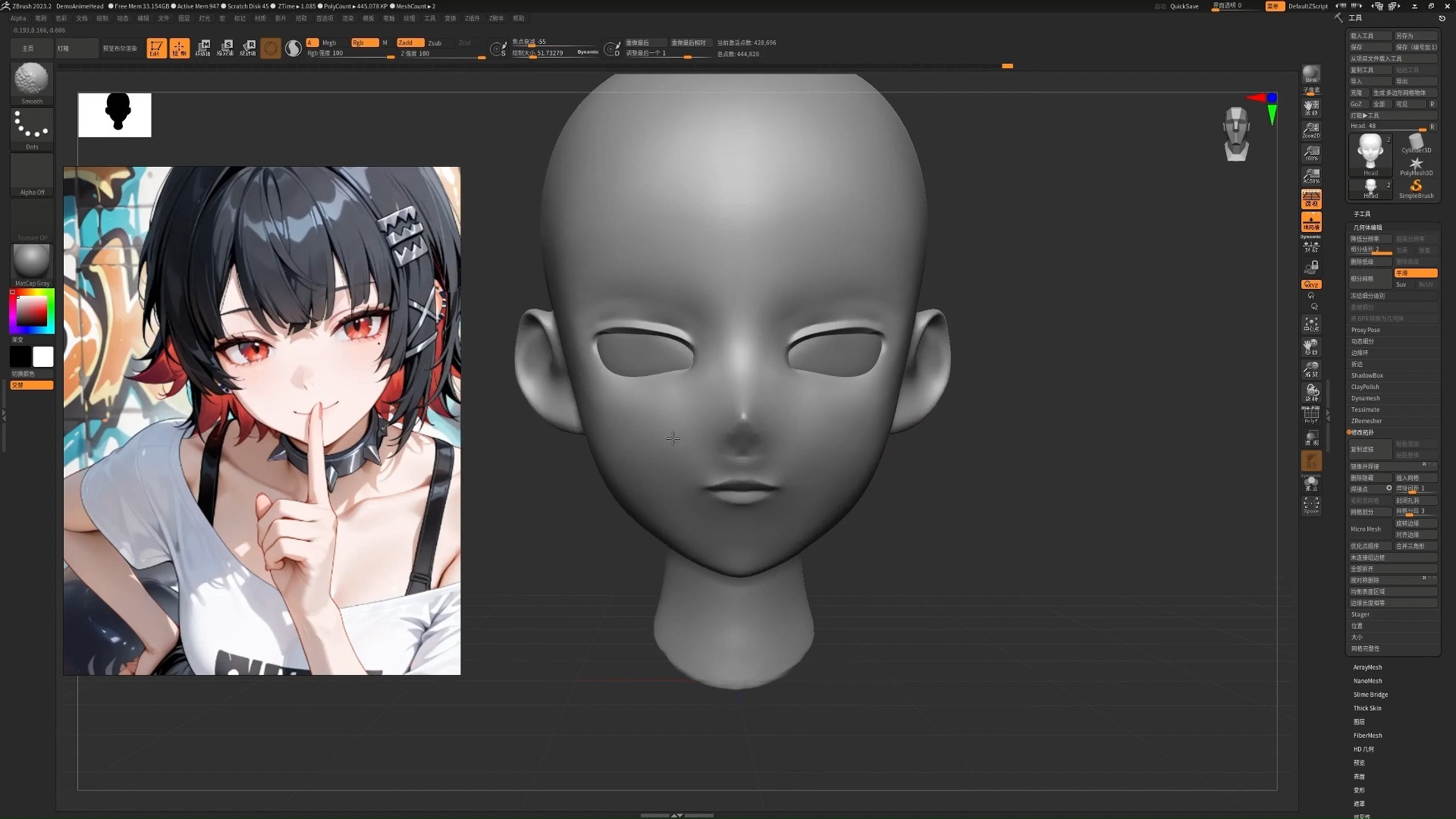Image resolution: width=1456 pixels, height=819 pixels.
Task: Adjust the 绘制大小 draw size slider
Action: click(555, 54)
